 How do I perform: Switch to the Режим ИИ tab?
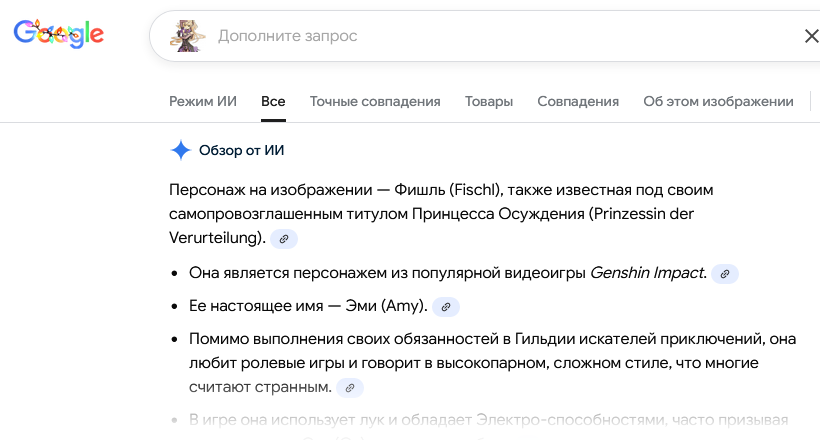[203, 101]
